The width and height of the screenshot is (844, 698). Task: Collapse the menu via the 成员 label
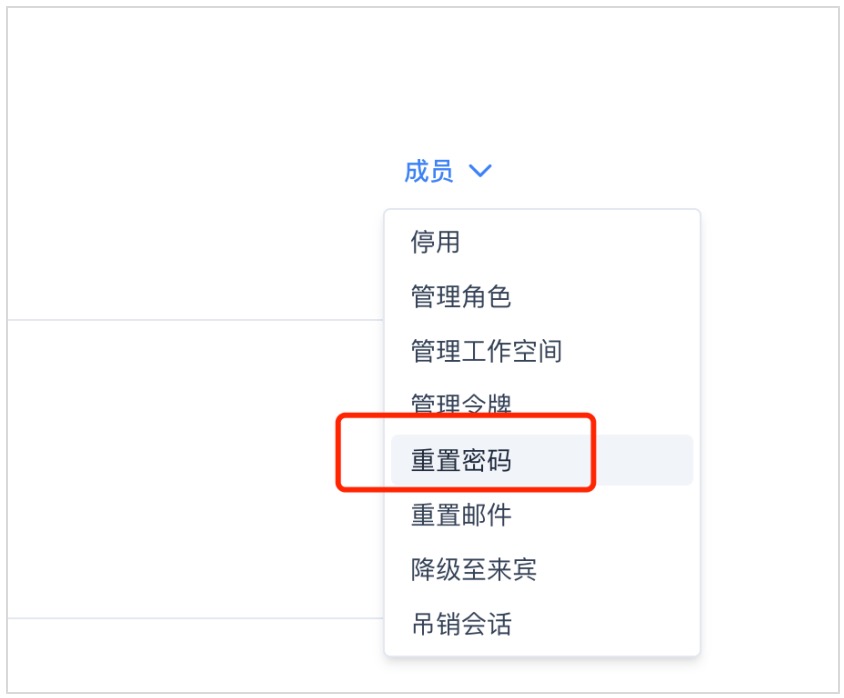coord(429,171)
